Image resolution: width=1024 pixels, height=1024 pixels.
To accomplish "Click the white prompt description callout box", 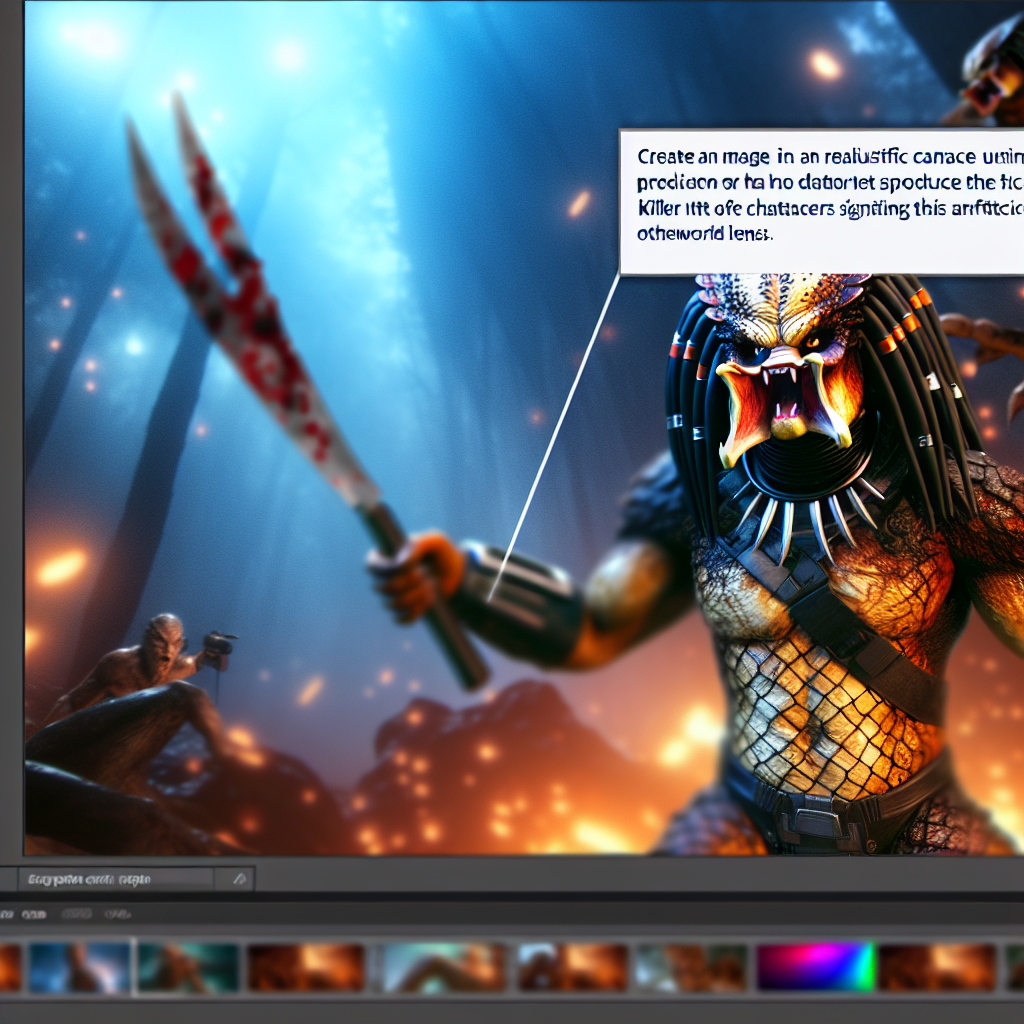I will 822,202.
